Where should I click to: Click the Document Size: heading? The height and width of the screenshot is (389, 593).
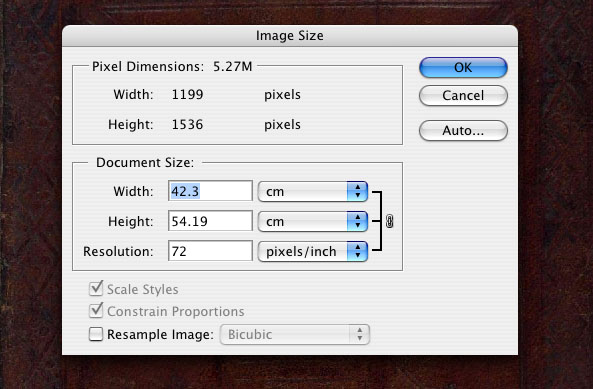click(145, 163)
